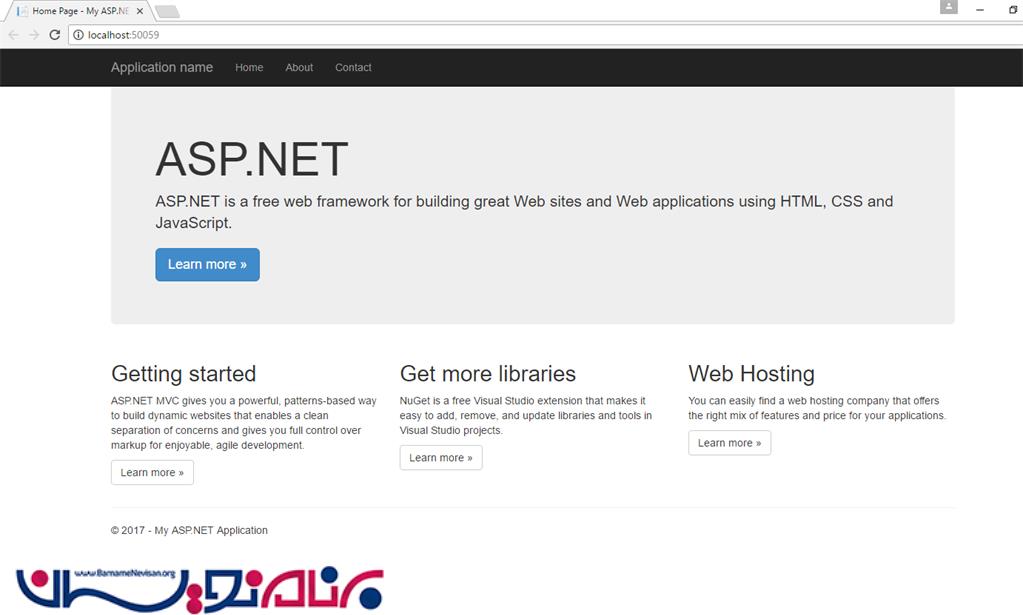
Task: Click the browser forward arrow
Action: (x=34, y=35)
